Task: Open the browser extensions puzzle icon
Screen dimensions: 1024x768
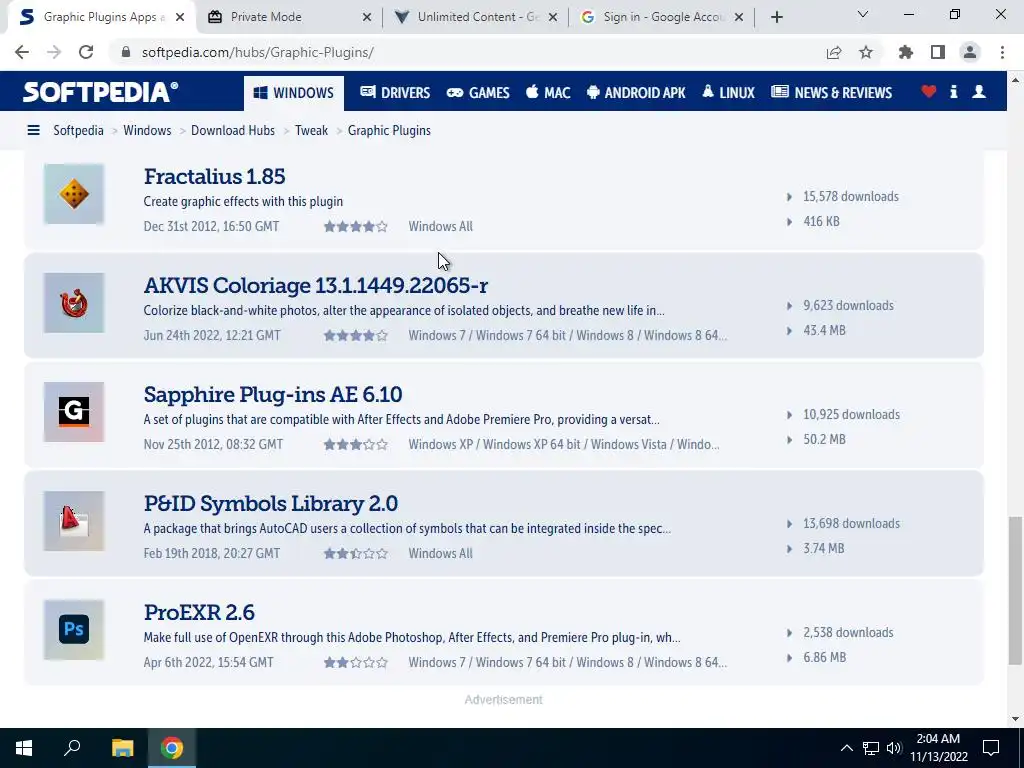Action: [905, 52]
